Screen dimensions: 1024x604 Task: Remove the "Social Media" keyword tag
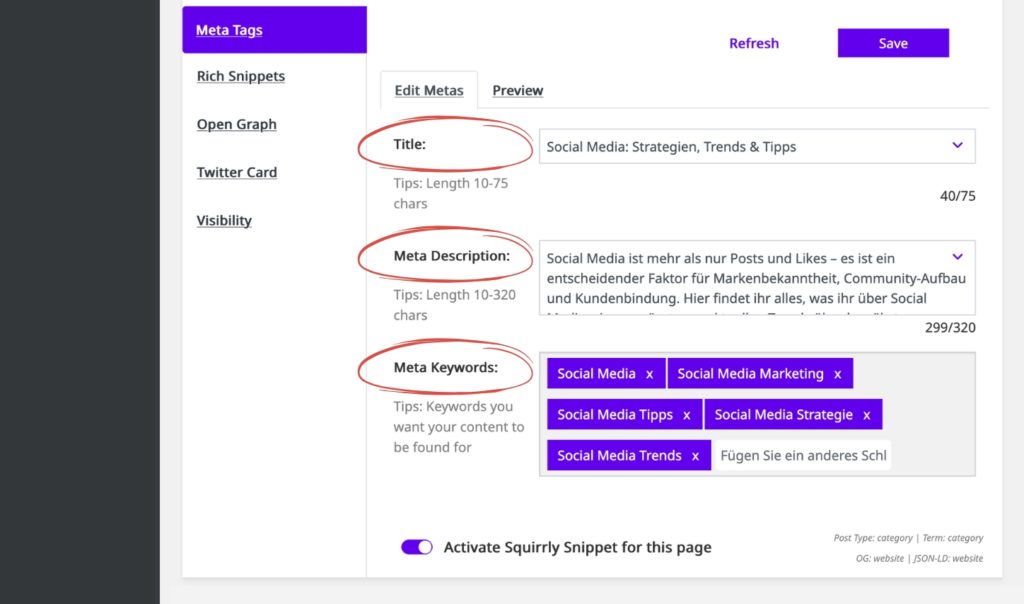coord(649,373)
